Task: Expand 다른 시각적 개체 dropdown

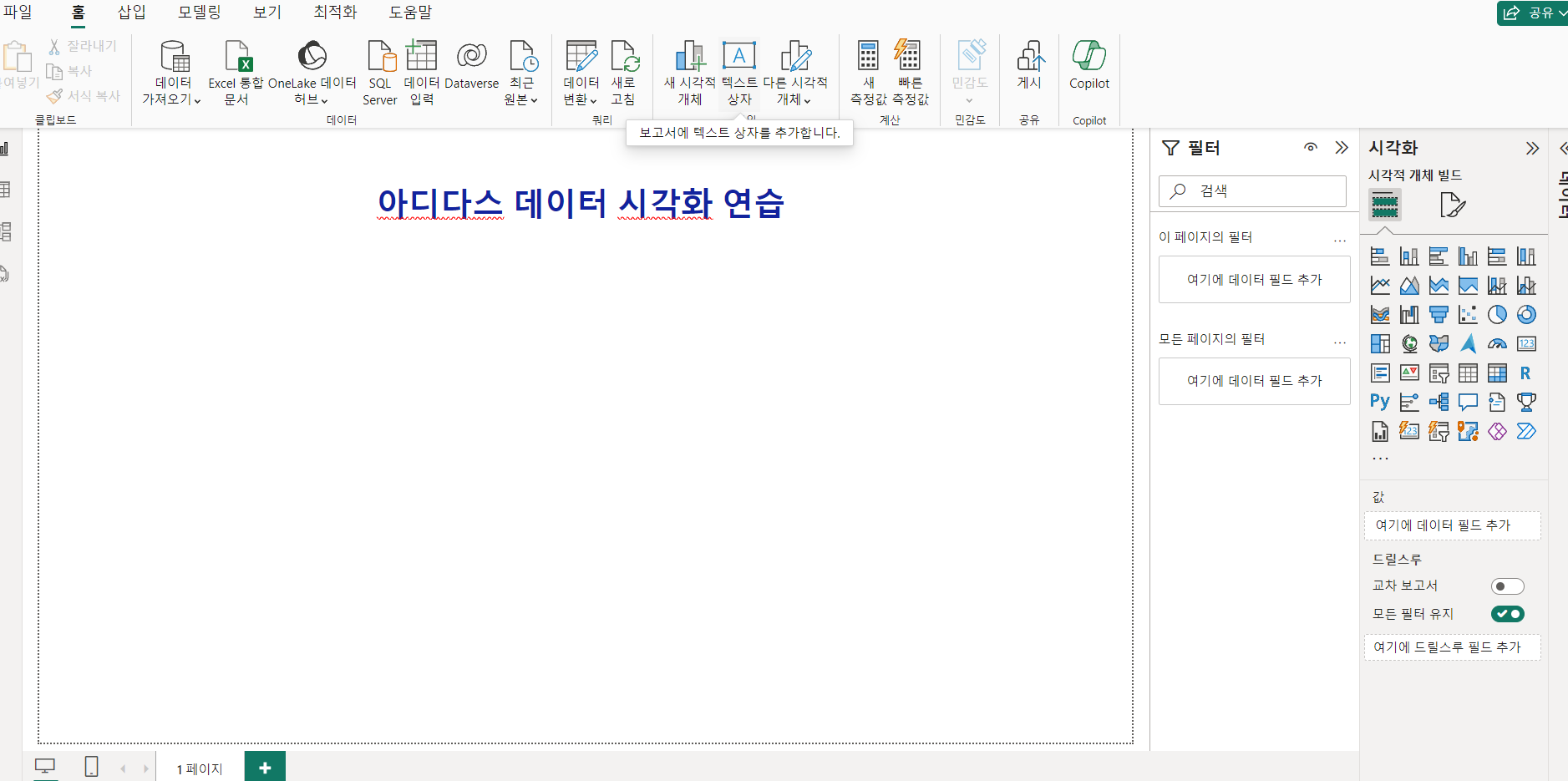Action: tap(794, 74)
